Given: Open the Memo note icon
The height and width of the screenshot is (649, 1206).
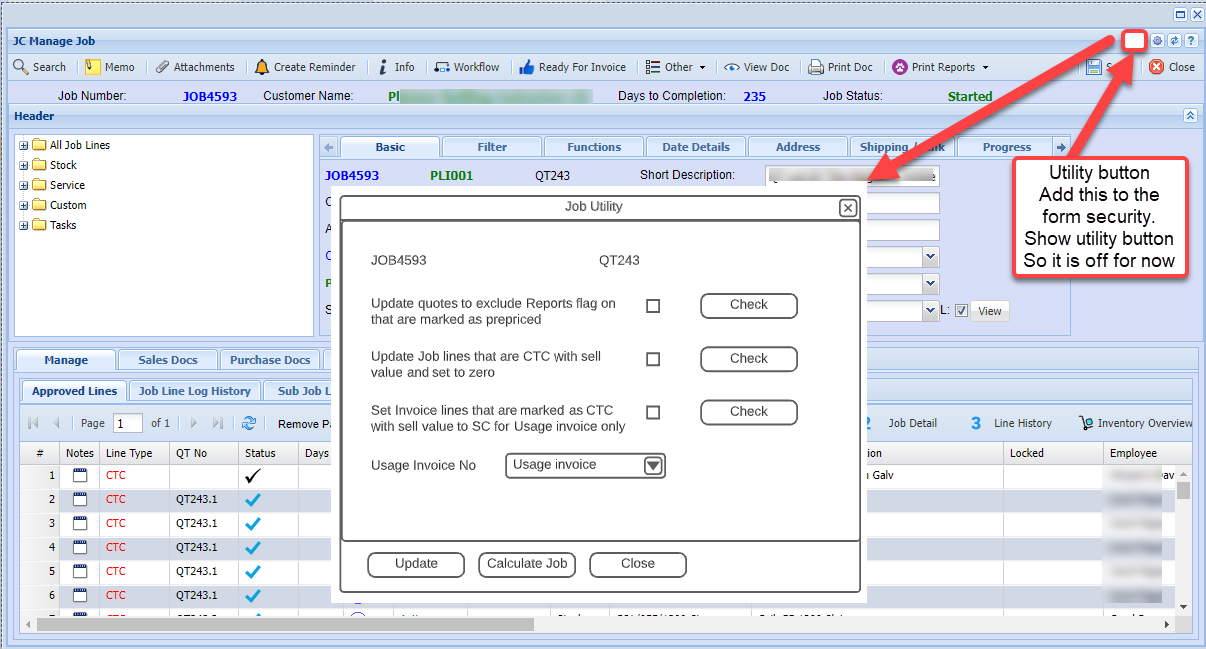Looking at the screenshot, I should coord(93,67).
